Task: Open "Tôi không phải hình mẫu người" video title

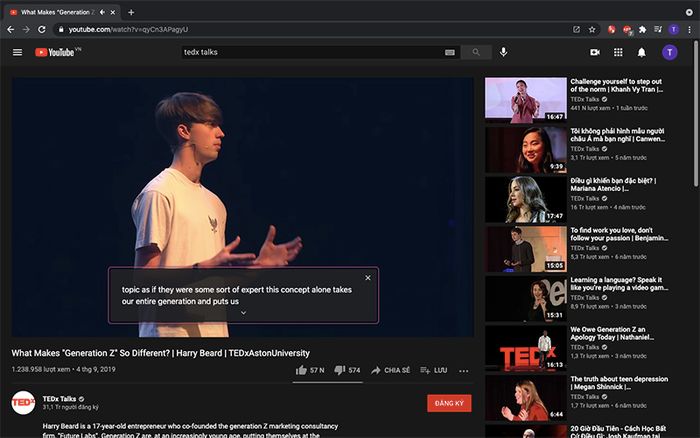Action: coord(617,135)
